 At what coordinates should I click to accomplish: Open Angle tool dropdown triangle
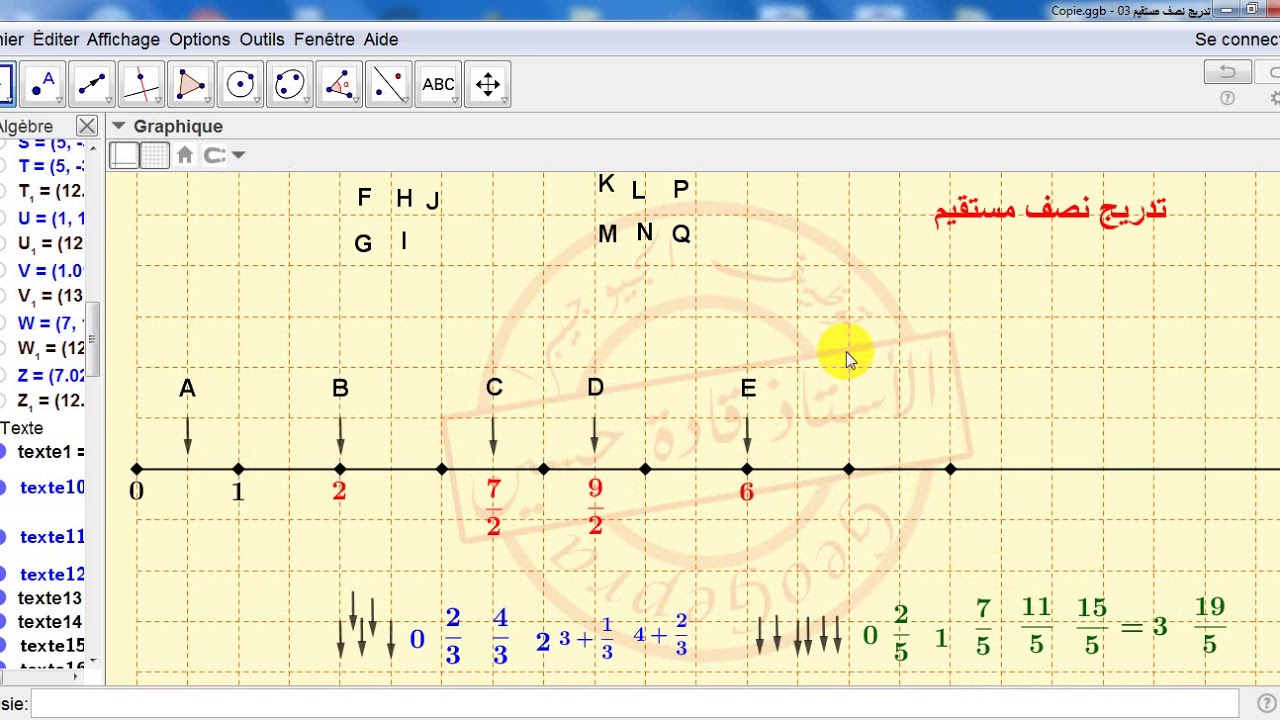(x=356, y=101)
